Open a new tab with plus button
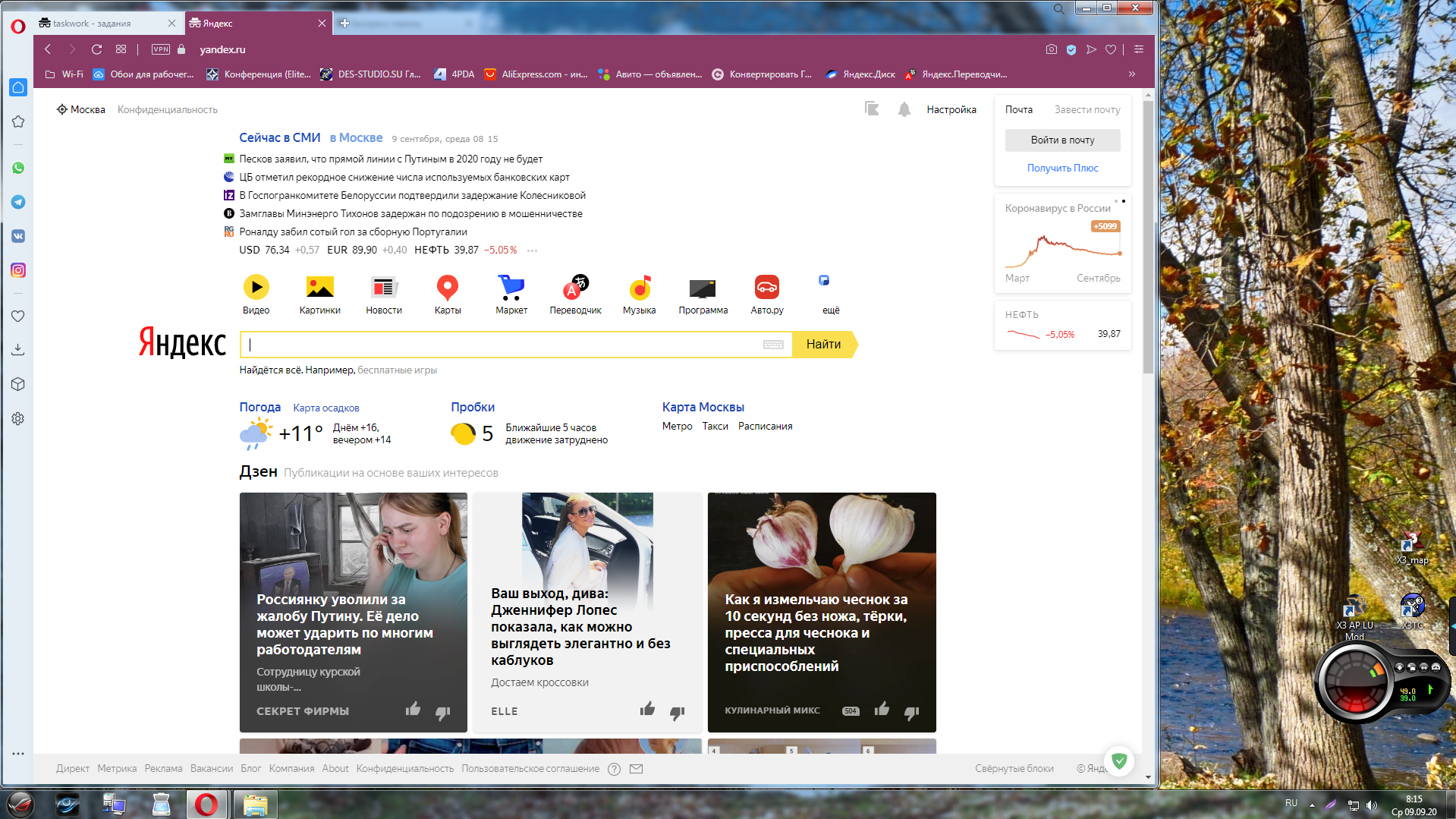This screenshot has width=1456, height=819. [x=344, y=24]
